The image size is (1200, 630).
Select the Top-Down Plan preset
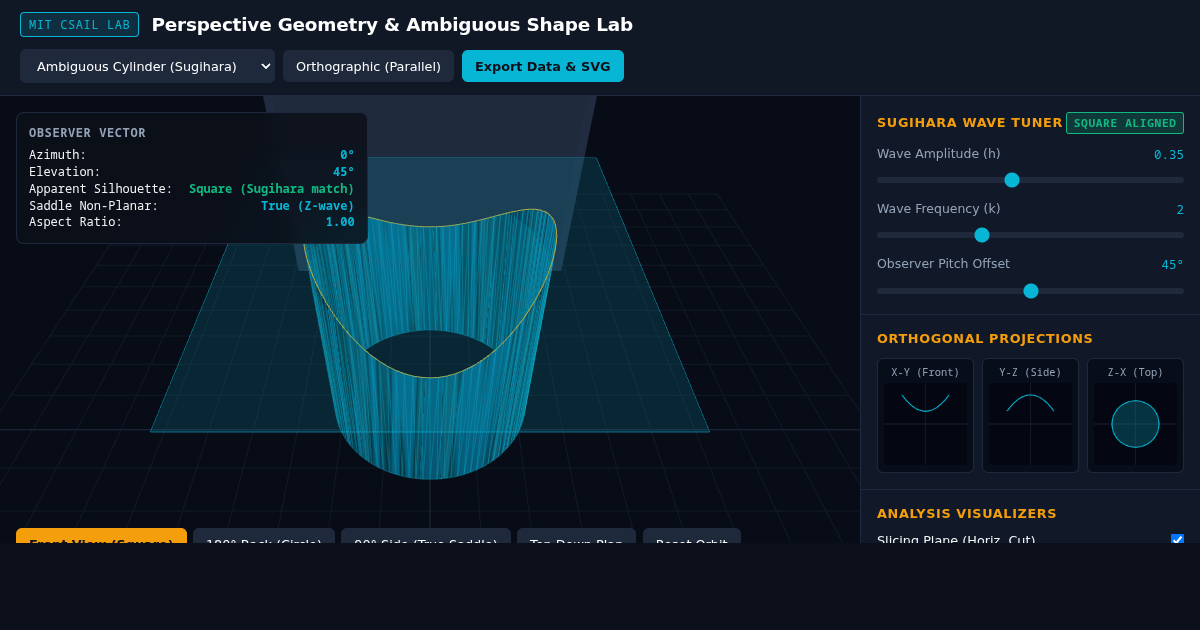click(x=576, y=536)
